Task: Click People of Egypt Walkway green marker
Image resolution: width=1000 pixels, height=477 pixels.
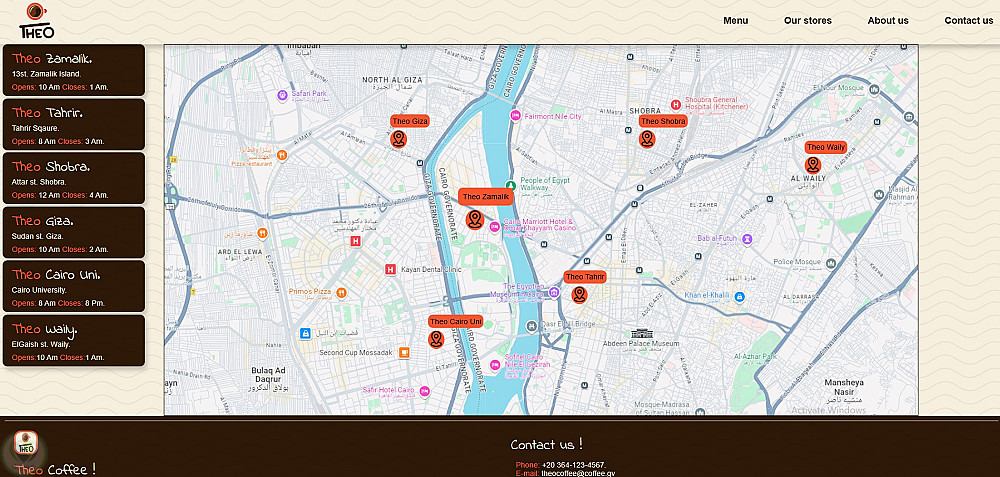Action: click(x=511, y=184)
